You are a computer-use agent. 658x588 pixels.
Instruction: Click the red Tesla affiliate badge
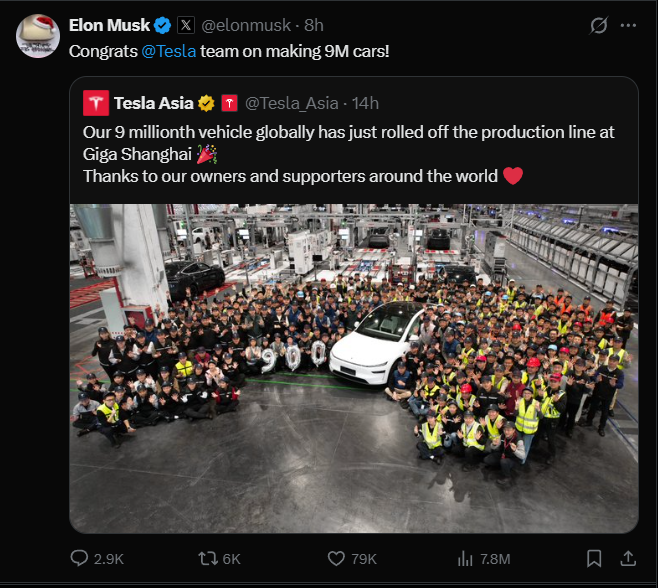point(229,102)
